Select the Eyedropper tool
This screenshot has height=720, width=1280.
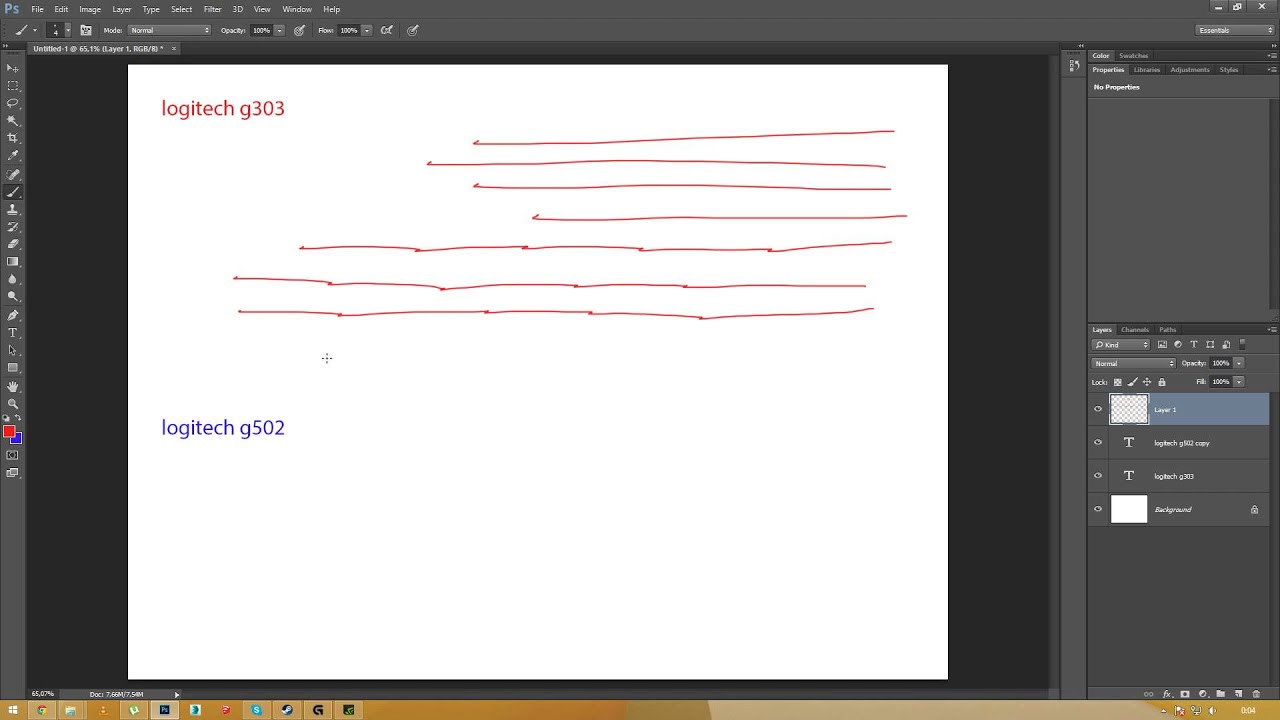tap(13, 156)
